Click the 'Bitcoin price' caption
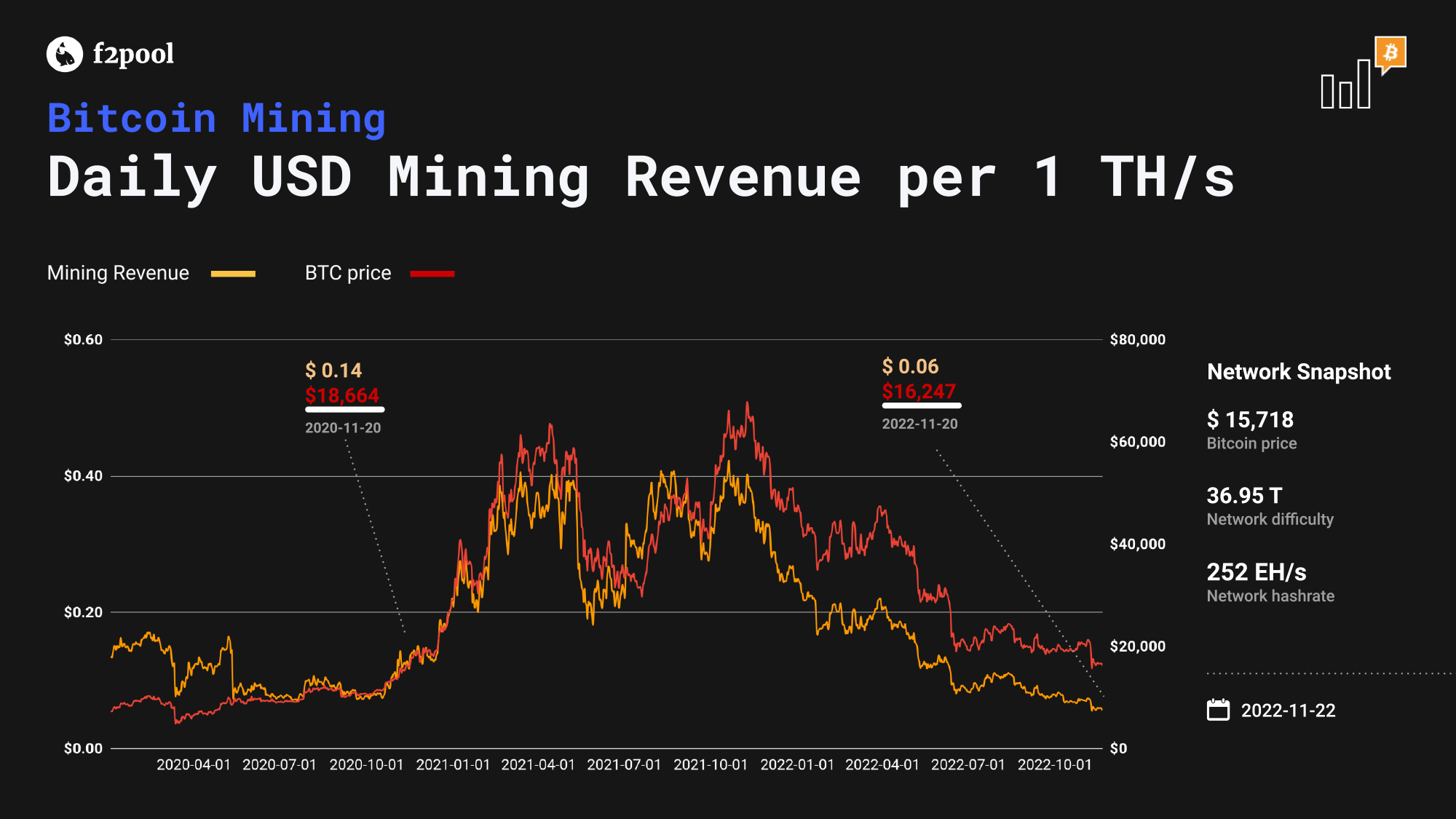The height and width of the screenshot is (819, 1456). (1251, 443)
